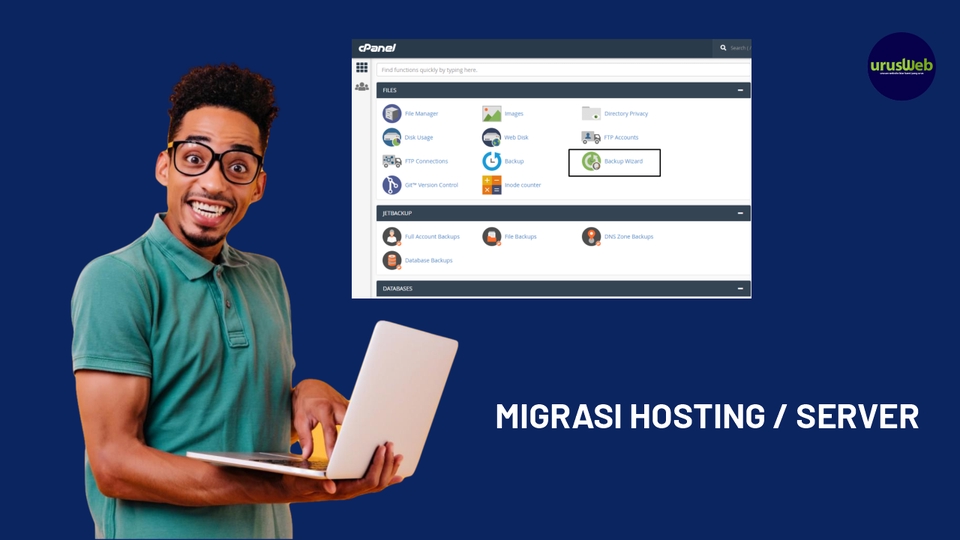
Task: Click the FTP Accounts link text
Action: [x=621, y=138]
